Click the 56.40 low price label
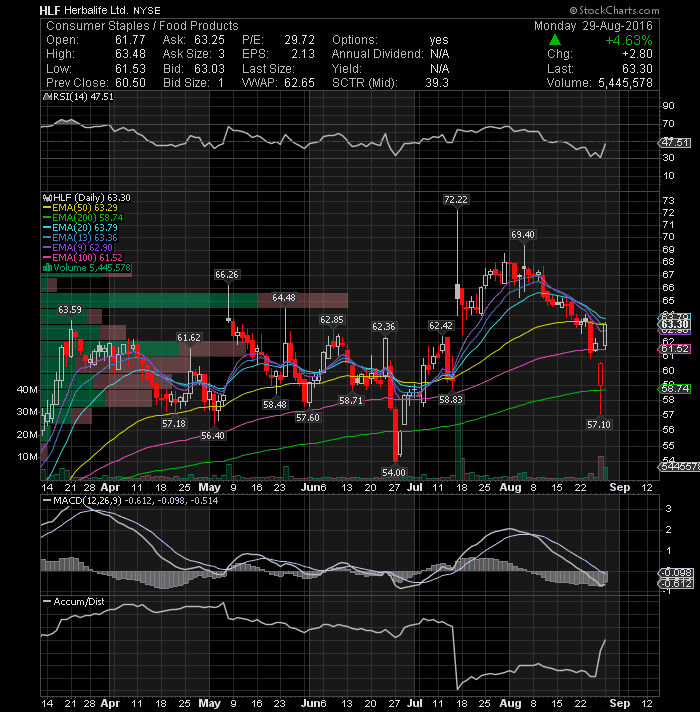 coord(213,435)
